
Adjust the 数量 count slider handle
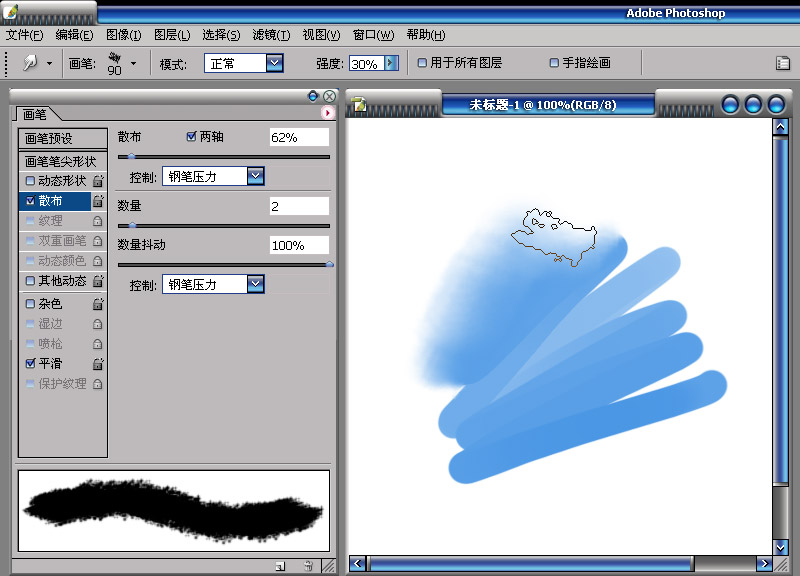pos(132,226)
